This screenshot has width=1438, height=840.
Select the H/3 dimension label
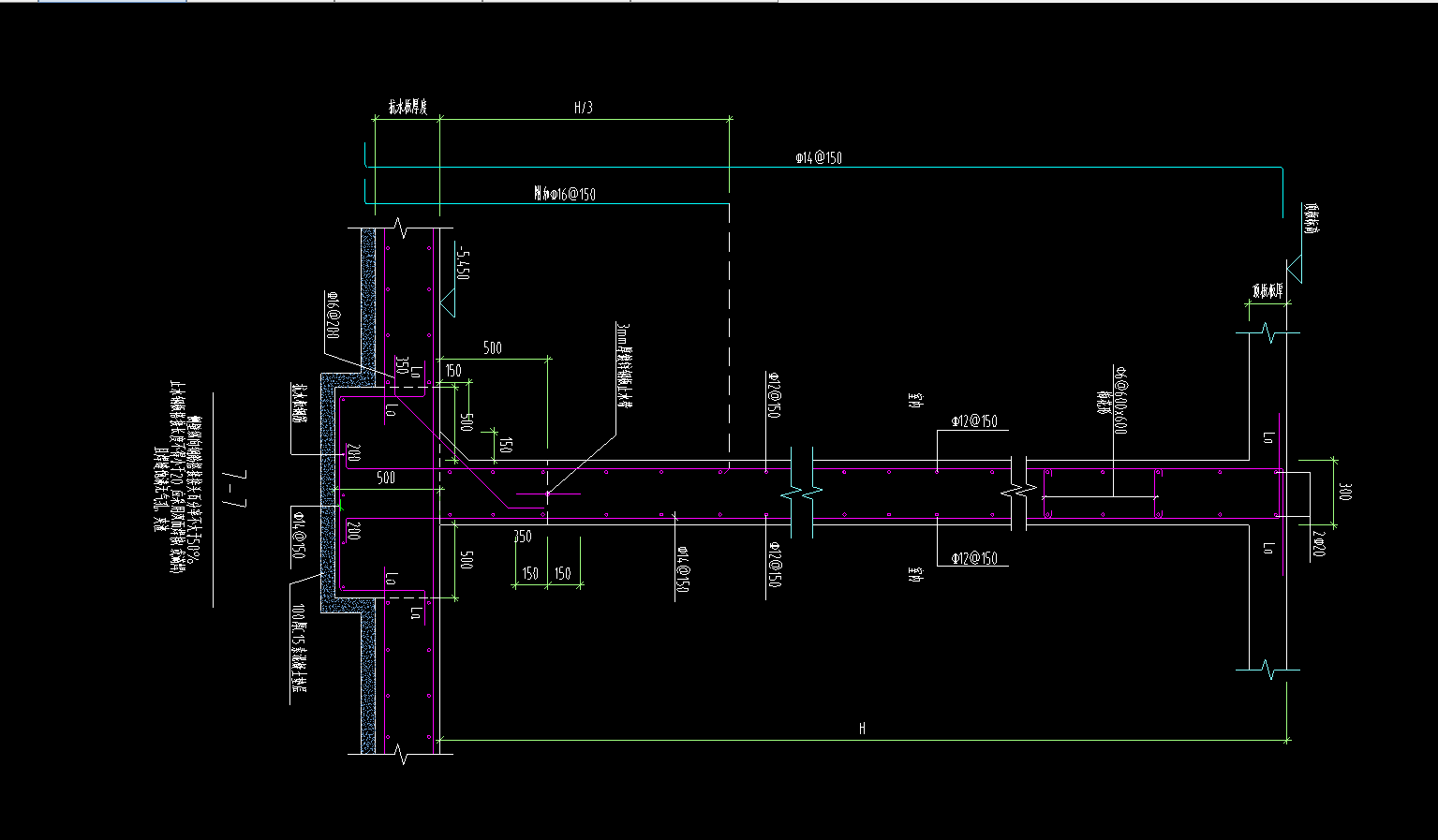pyautogui.click(x=583, y=108)
